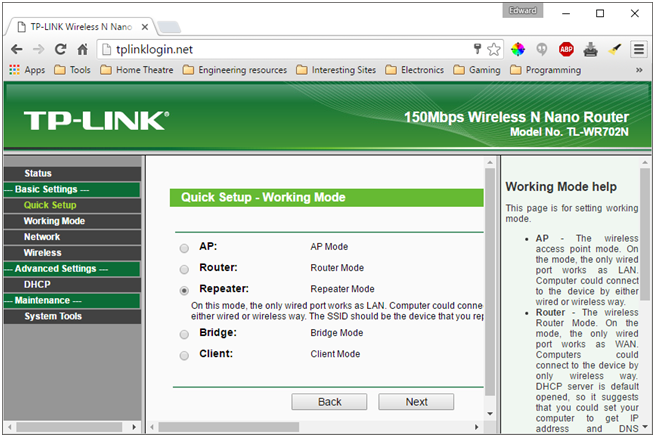
Task: Click the TP-LINK logo
Action: pyautogui.click(x=96, y=120)
